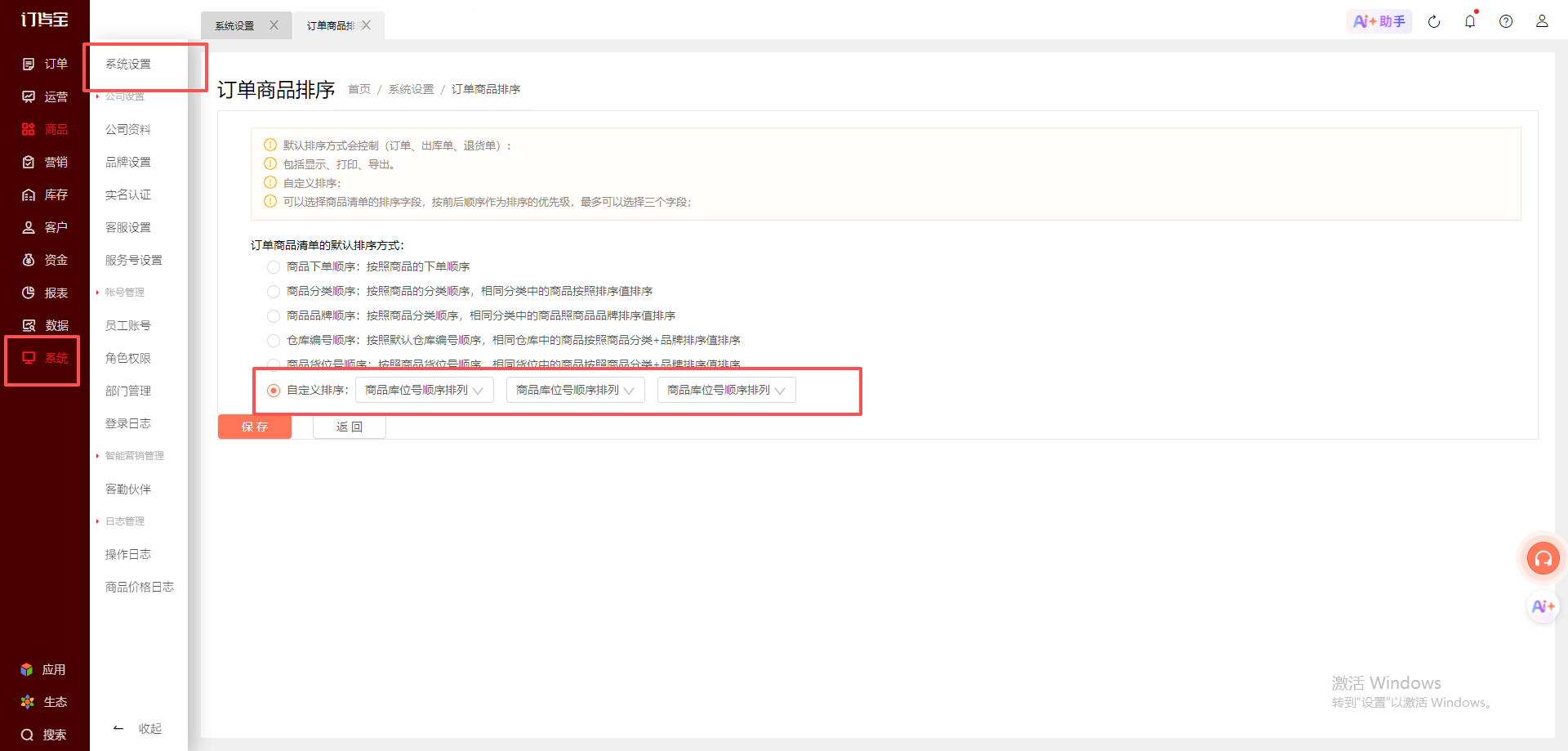Open the 数据 sidebar icon
This screenshot has width=1568, height=751.
coord(29,325)
